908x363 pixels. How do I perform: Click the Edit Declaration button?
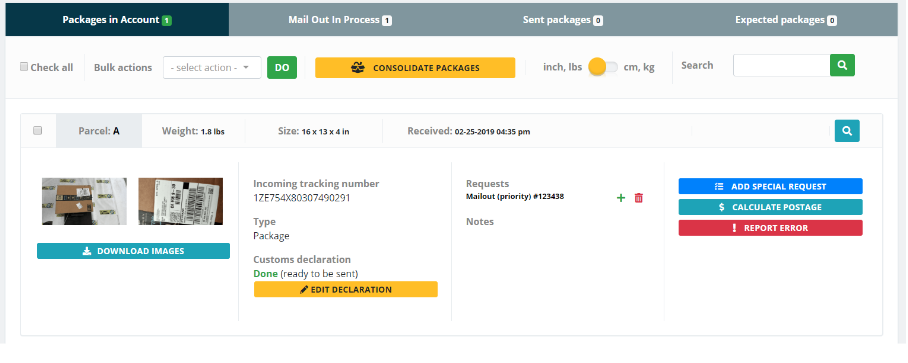click(346, 289)
